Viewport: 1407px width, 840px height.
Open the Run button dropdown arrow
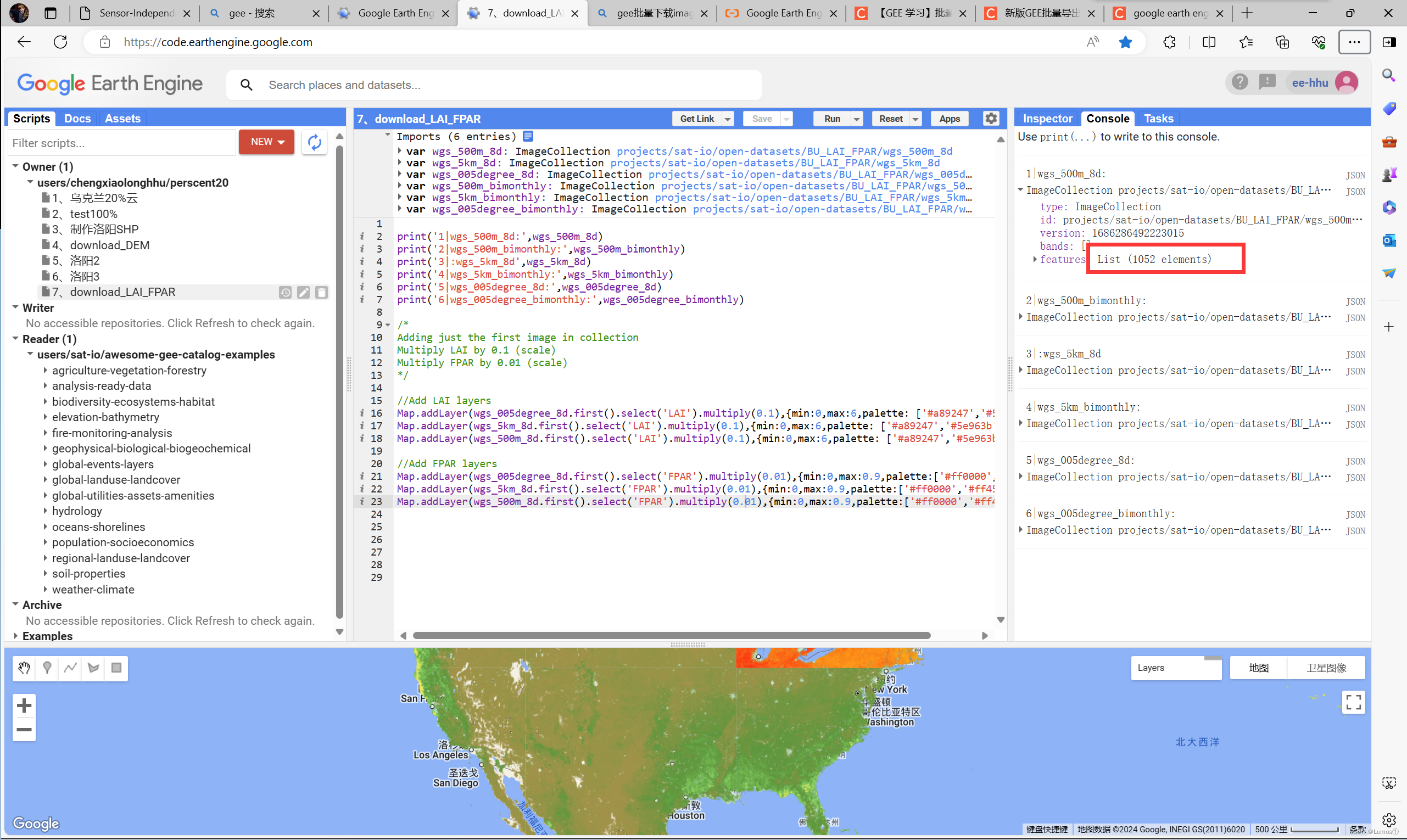[856, 119]
